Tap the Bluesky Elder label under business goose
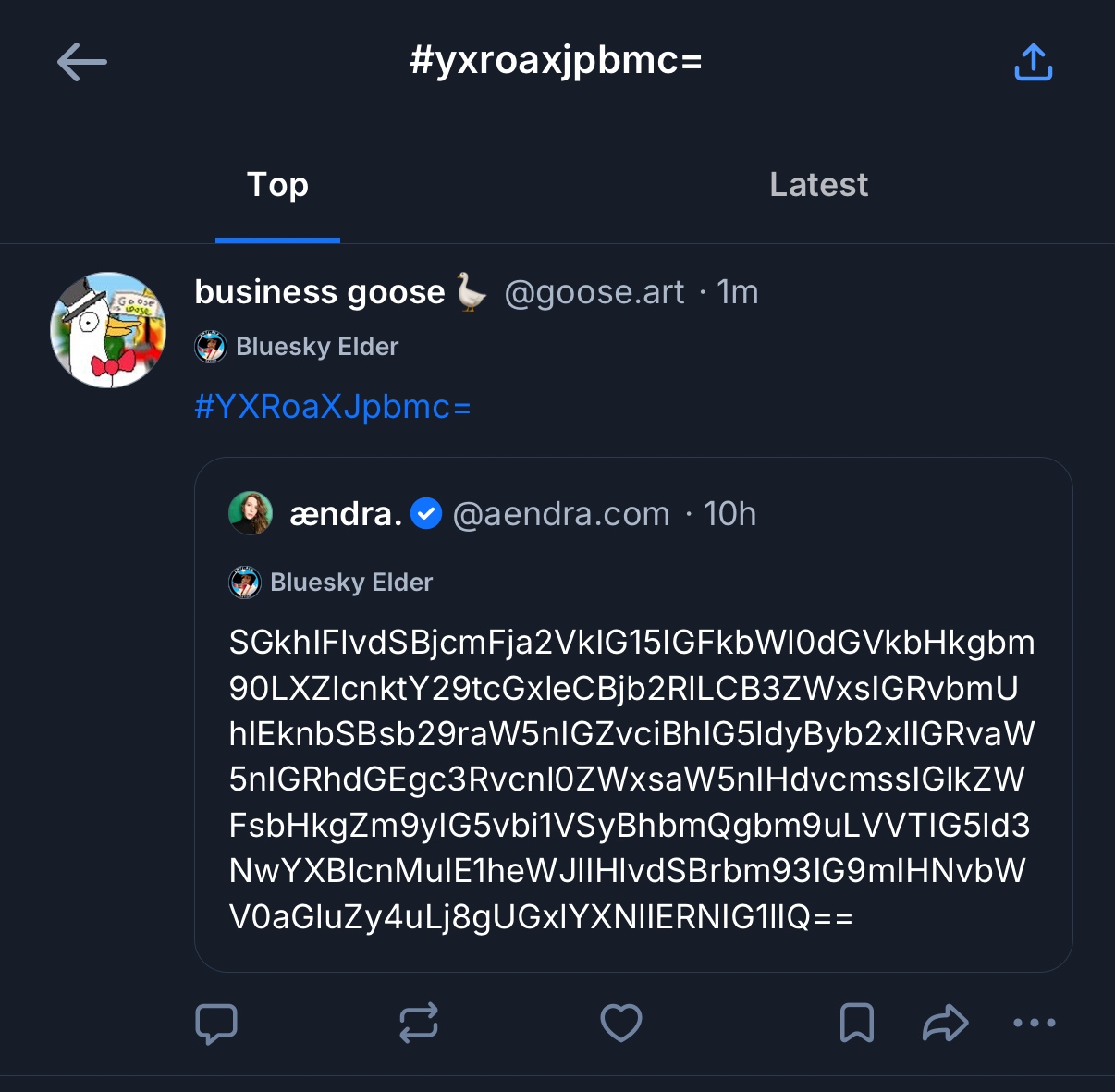The width and height of the screenshot is (1115, 1092). [316, 347]
